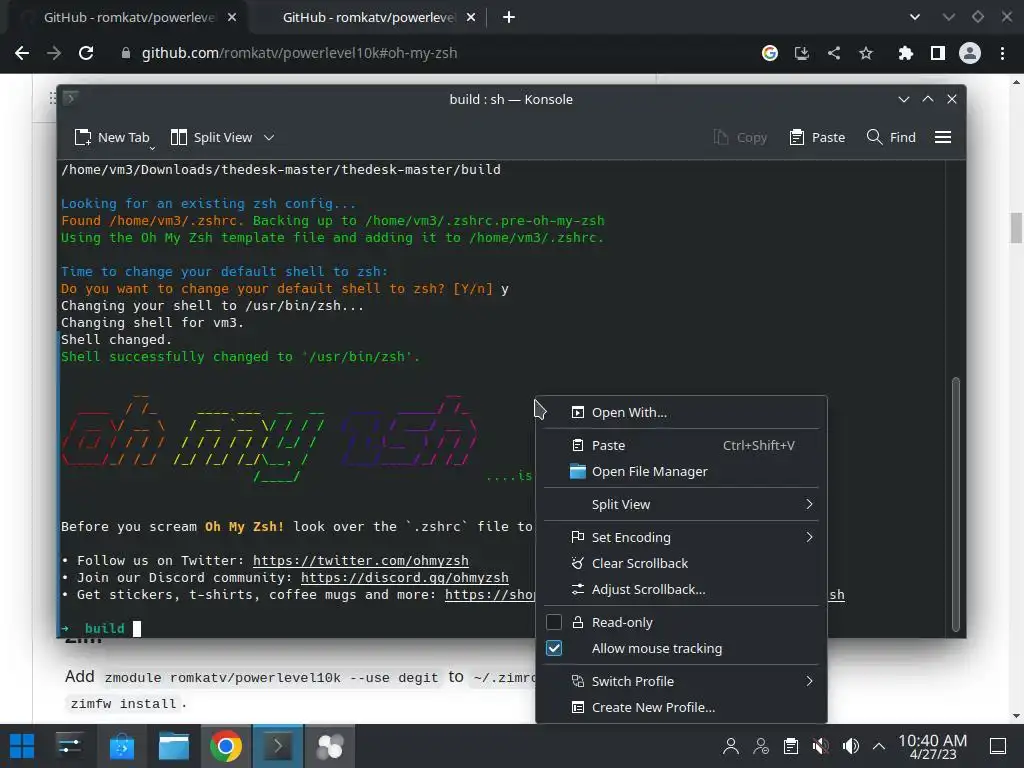Screen dimensions: 1024x768
Task: Open the browser extensions puzzle icon
Action: coord(905,53)
